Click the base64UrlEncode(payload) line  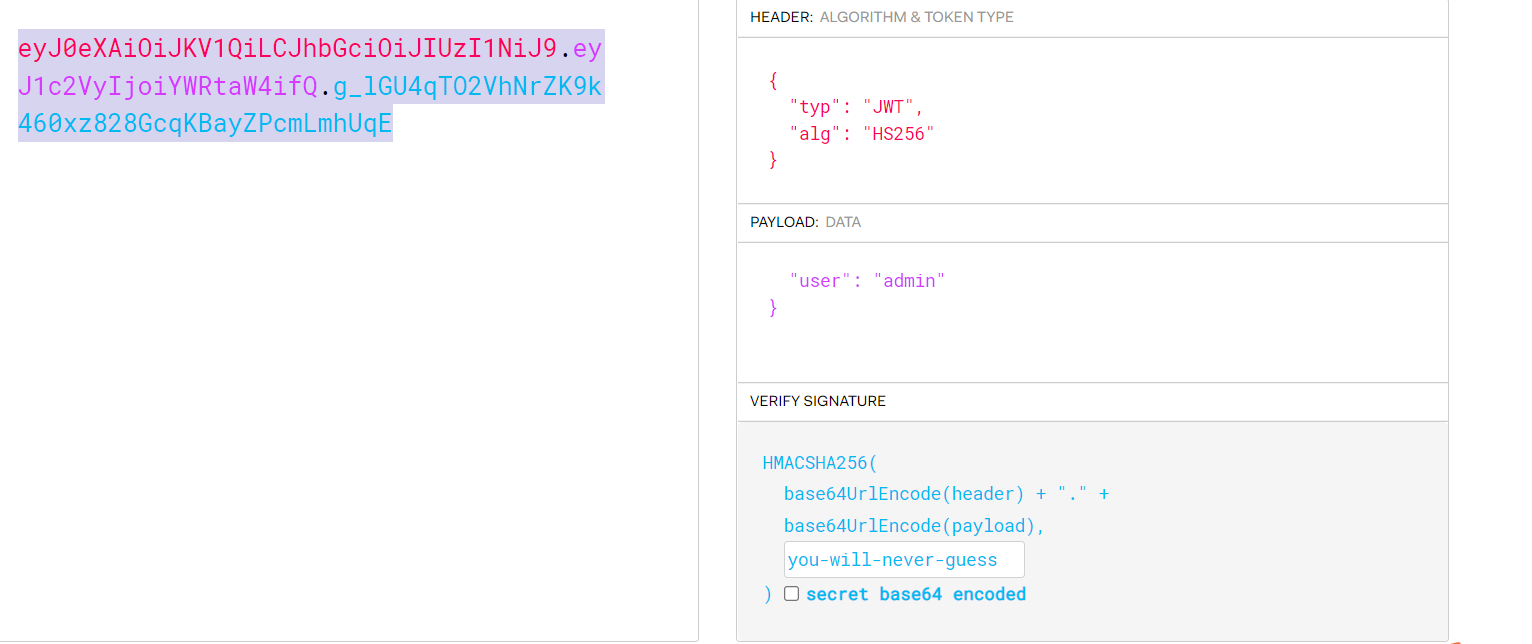coord(914,526)
